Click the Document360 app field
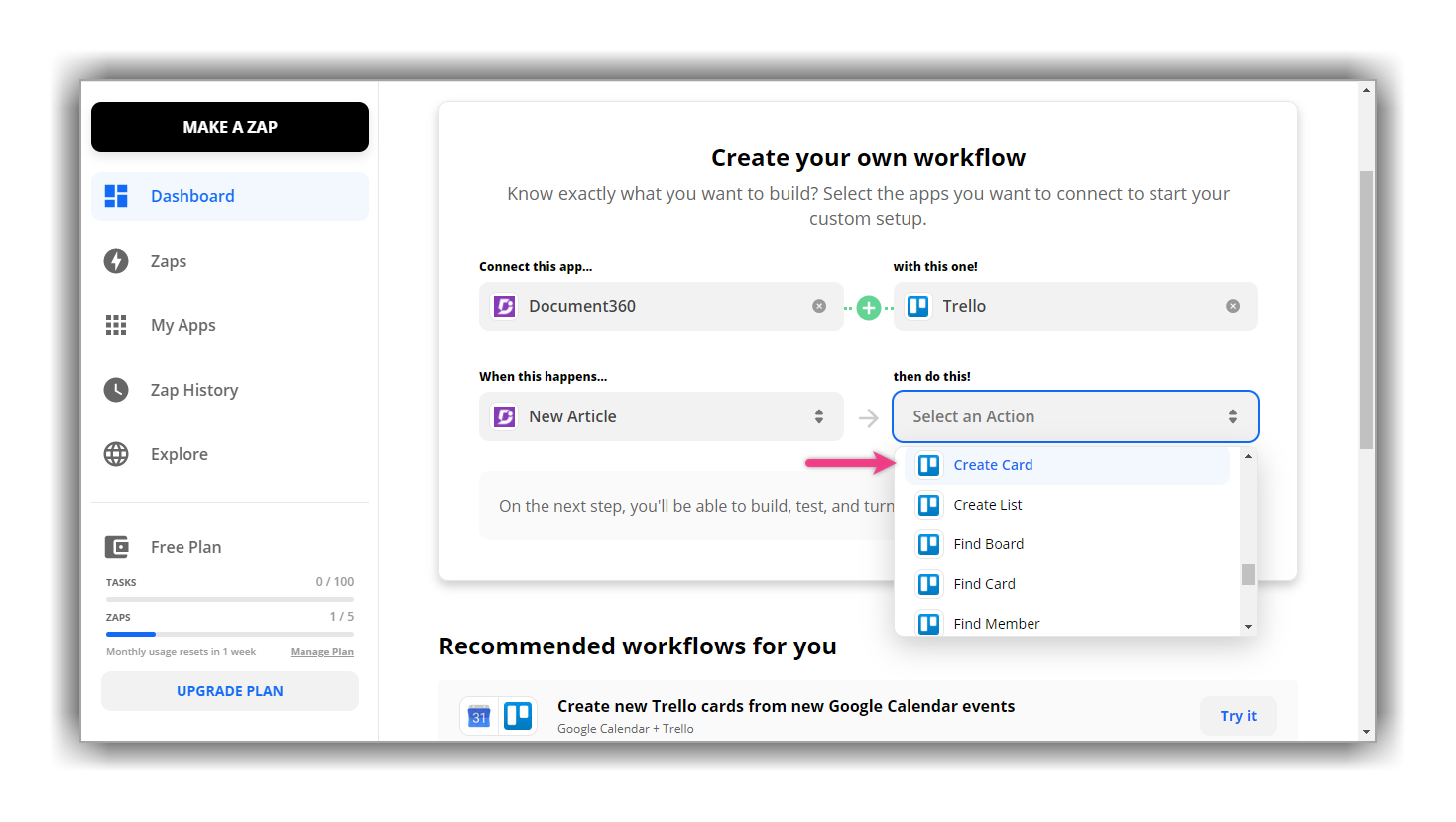This screenshot has height=822, width=1456. coord(661,306)
